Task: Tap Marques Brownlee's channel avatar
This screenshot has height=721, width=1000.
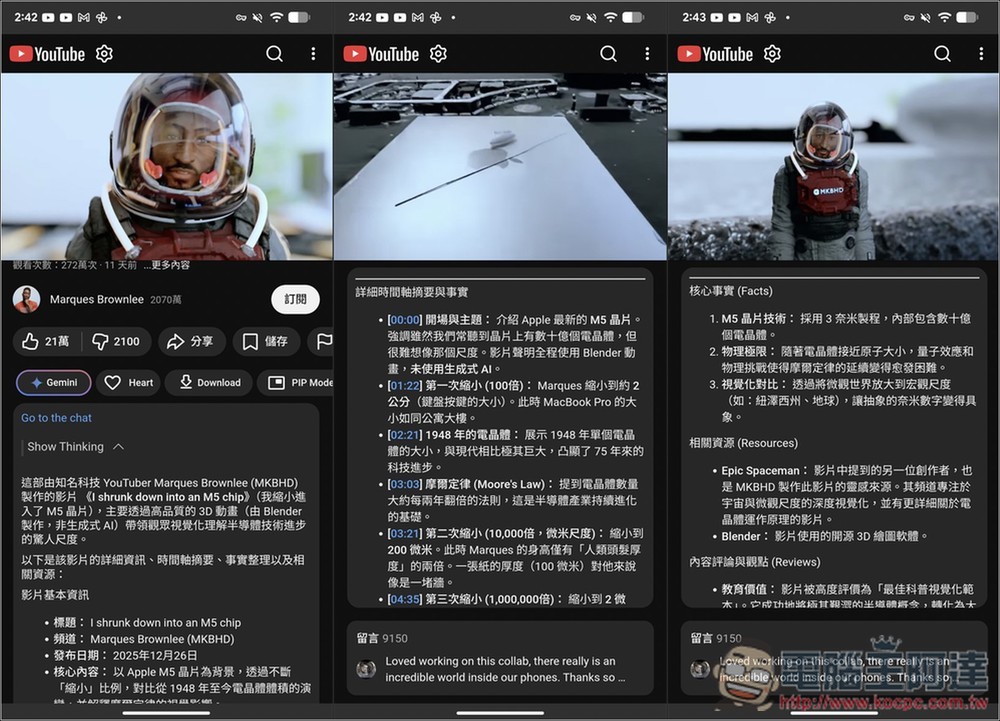Action: [26, 299]
